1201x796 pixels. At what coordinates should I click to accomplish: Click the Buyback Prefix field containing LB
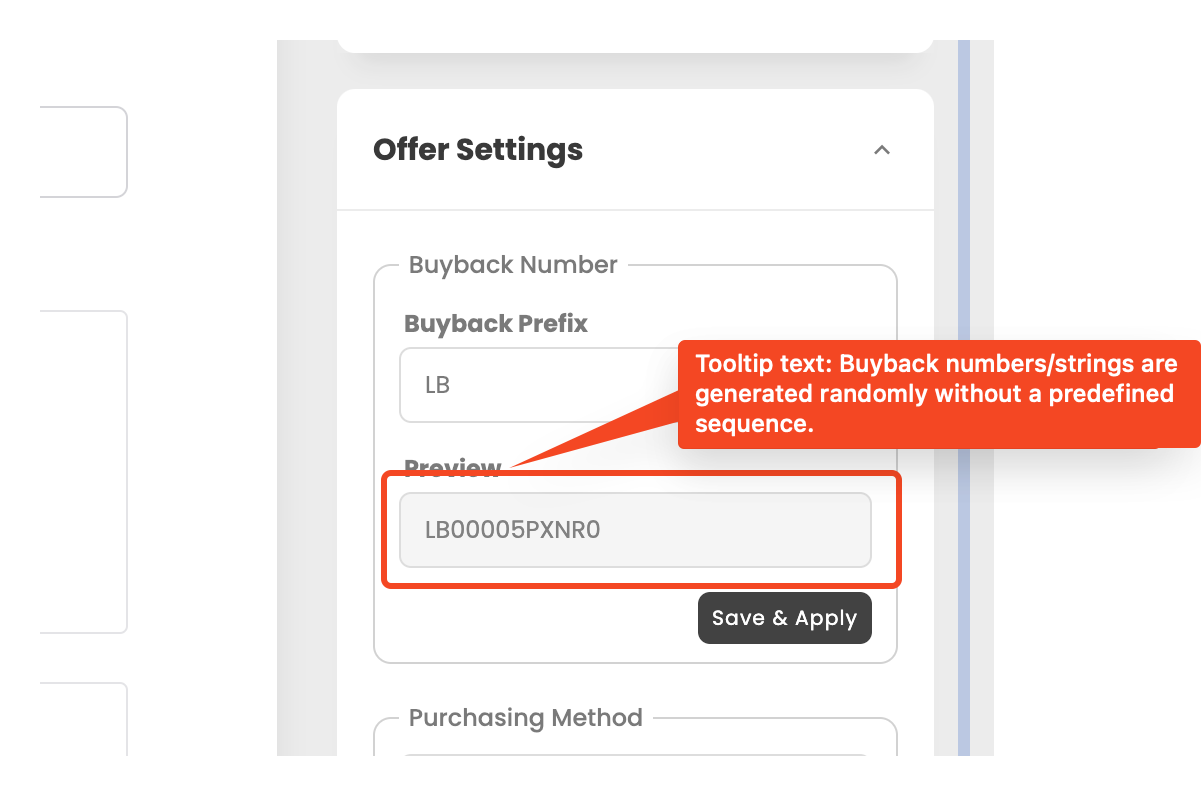click(x=538, y=385)
